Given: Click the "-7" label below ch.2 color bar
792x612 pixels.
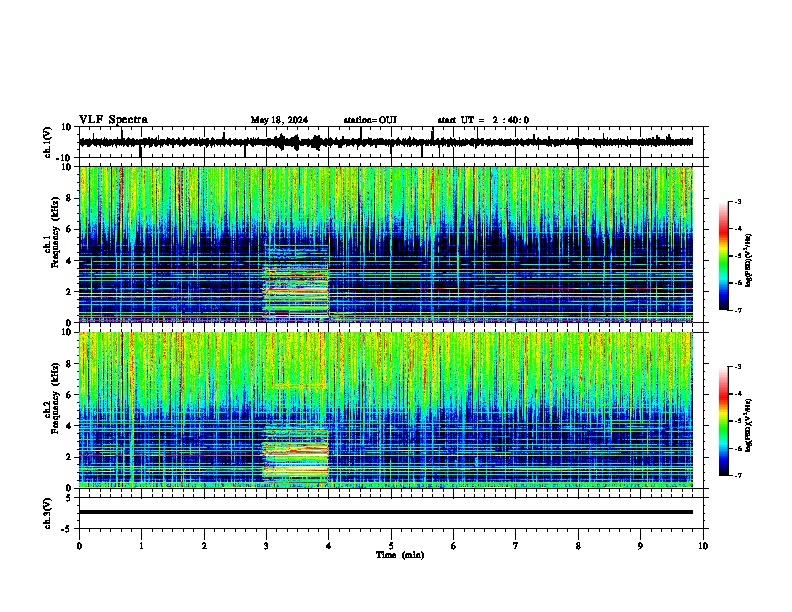Looking at the screenshot, I should pyautogui.click(x=737, y=476).
